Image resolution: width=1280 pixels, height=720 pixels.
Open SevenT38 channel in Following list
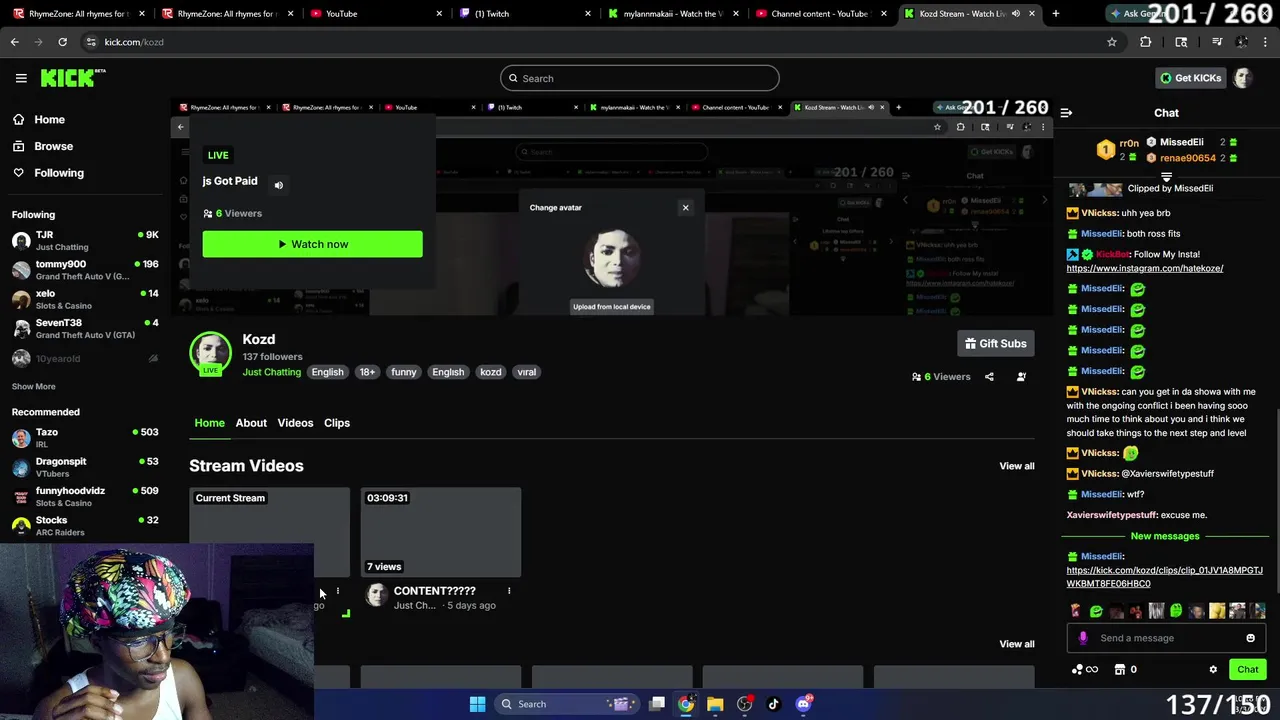[x=85, y=329]
